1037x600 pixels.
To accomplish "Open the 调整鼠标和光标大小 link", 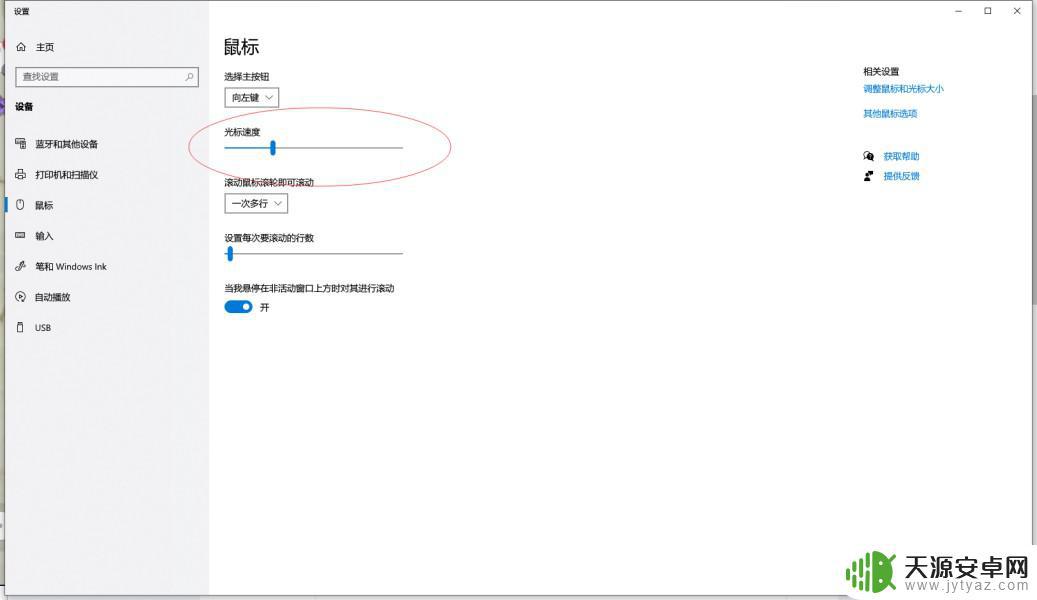I will pos(903,89).
